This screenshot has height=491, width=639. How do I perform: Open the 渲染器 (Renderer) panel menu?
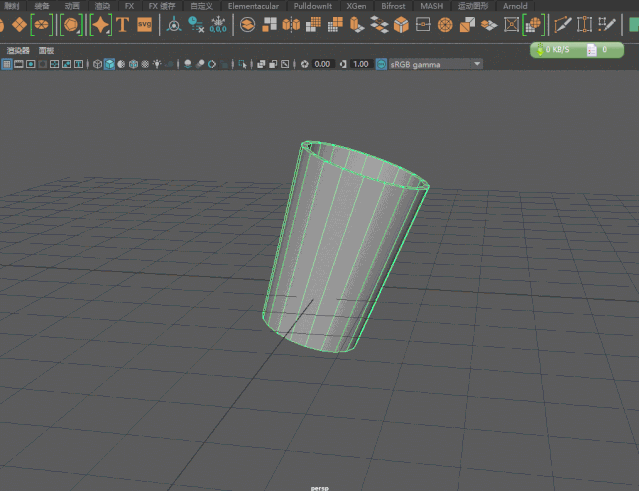(x=17, y=50)
